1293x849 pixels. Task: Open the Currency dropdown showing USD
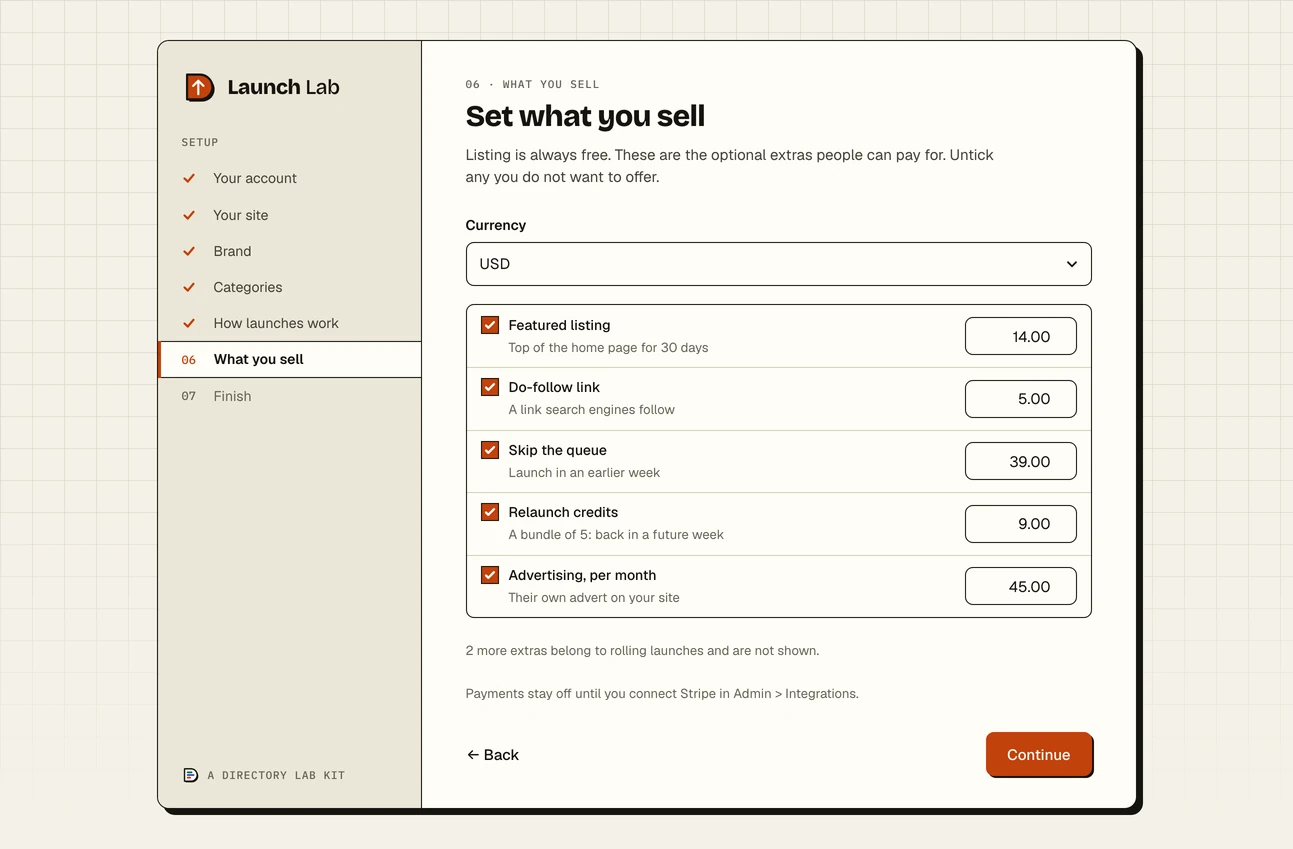778,264
